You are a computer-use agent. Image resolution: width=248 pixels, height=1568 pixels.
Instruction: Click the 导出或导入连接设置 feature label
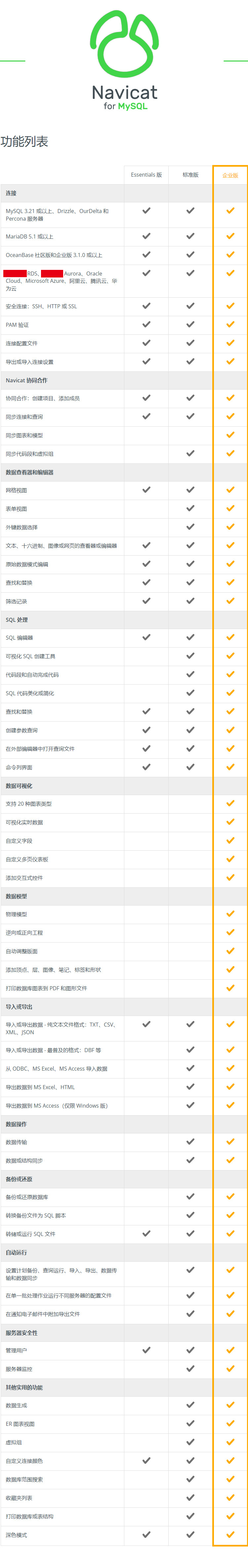30,362
